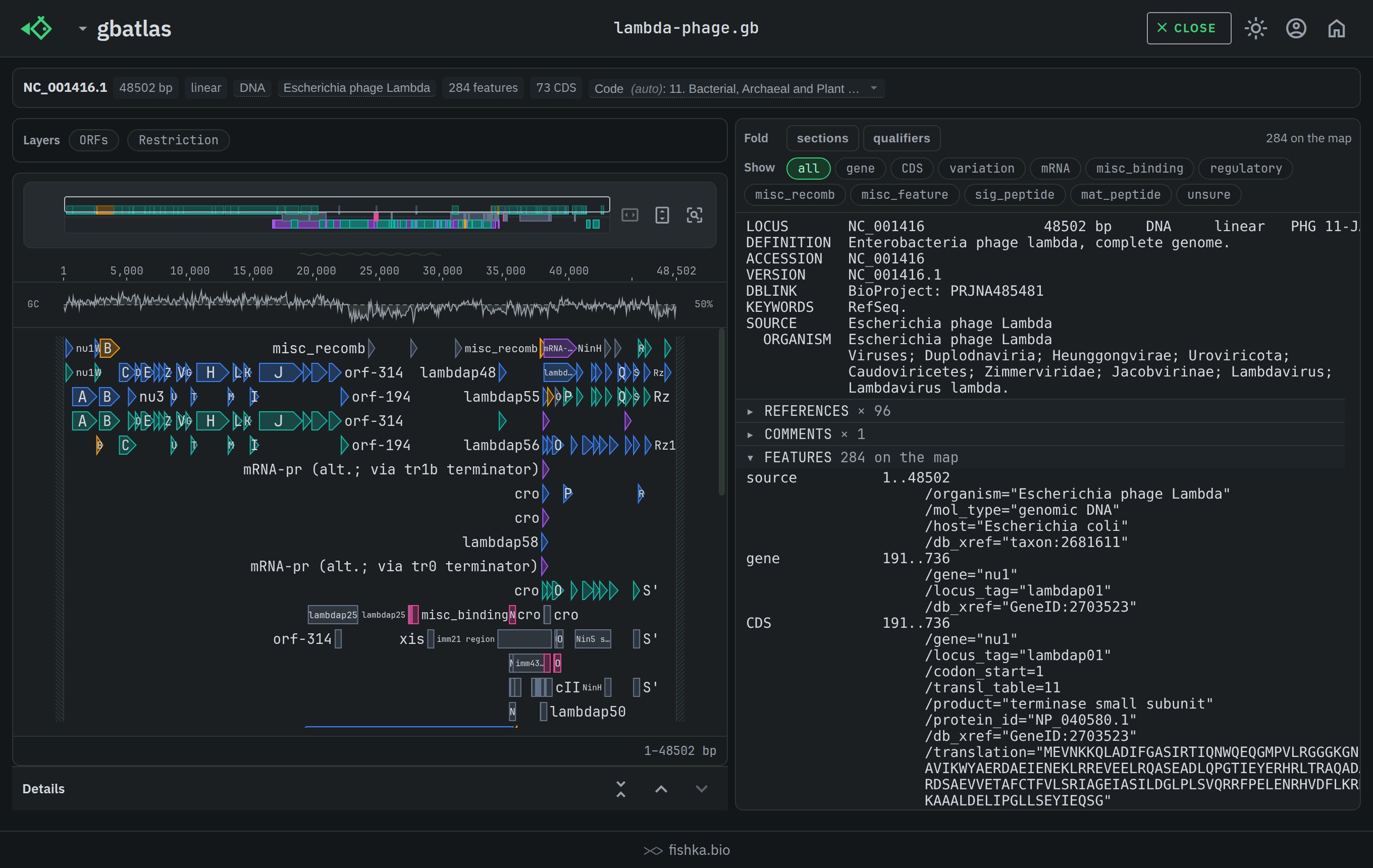Click the minimap viewport window
This screenshot has height=868, width=1373.
pos(337,204)
